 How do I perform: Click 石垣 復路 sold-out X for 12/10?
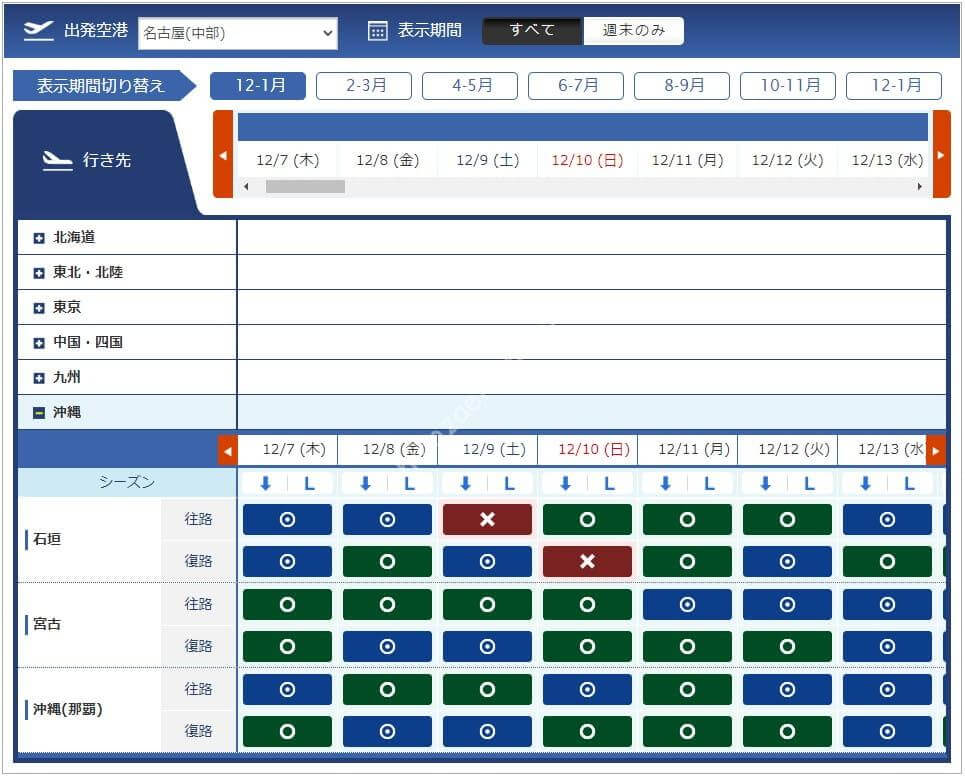[587, 562]
